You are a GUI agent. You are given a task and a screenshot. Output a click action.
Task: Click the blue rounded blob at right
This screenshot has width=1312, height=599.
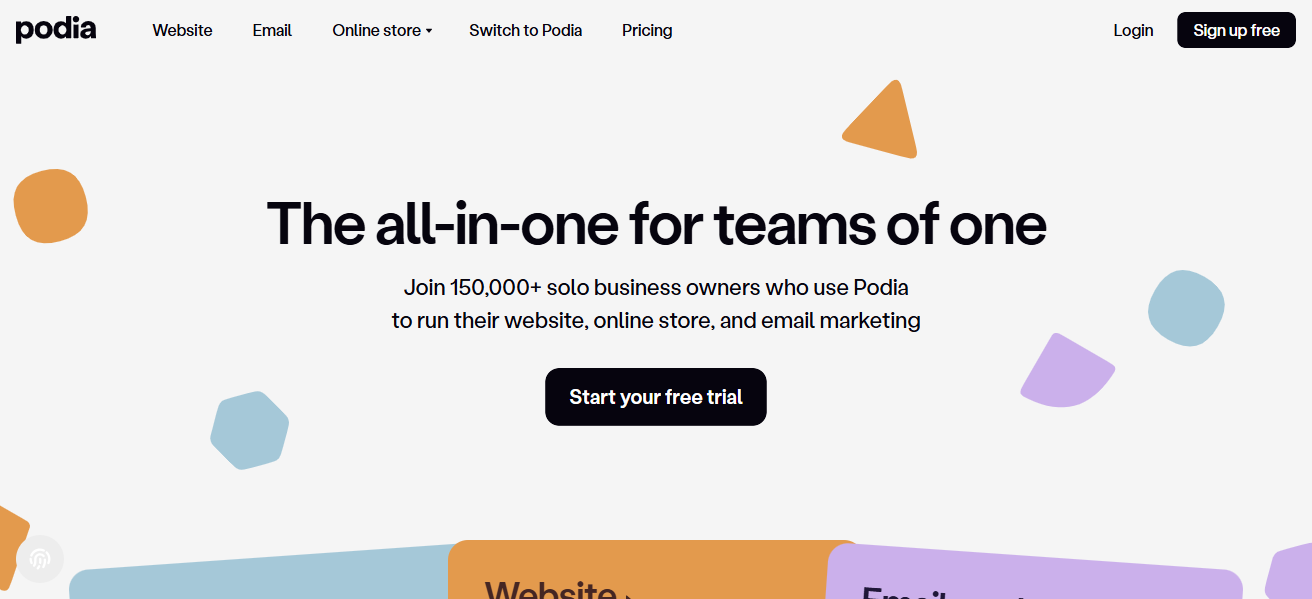pyautogui.click(x=1186, y=308)
